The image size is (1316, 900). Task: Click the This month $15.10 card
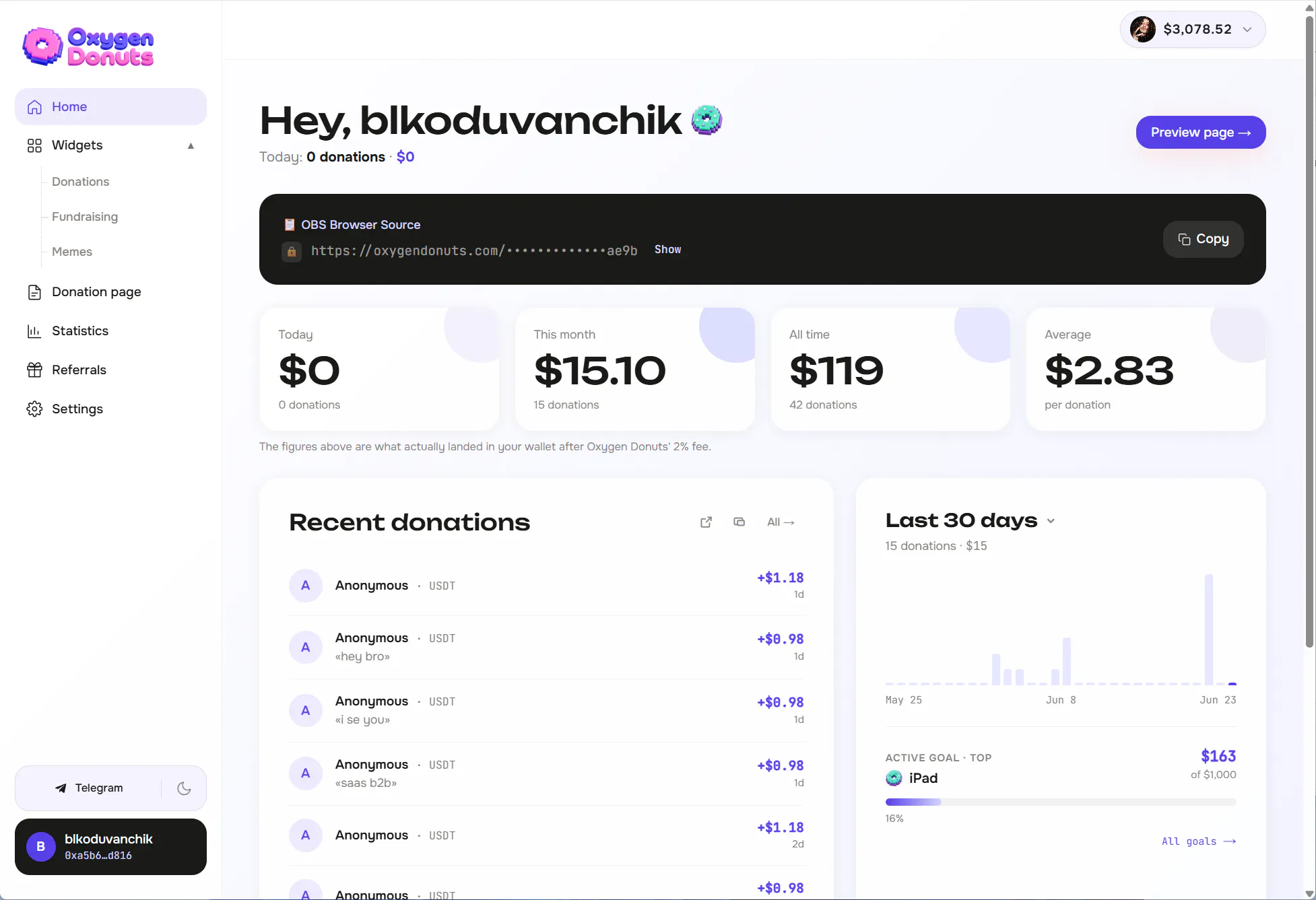[634, 370]
